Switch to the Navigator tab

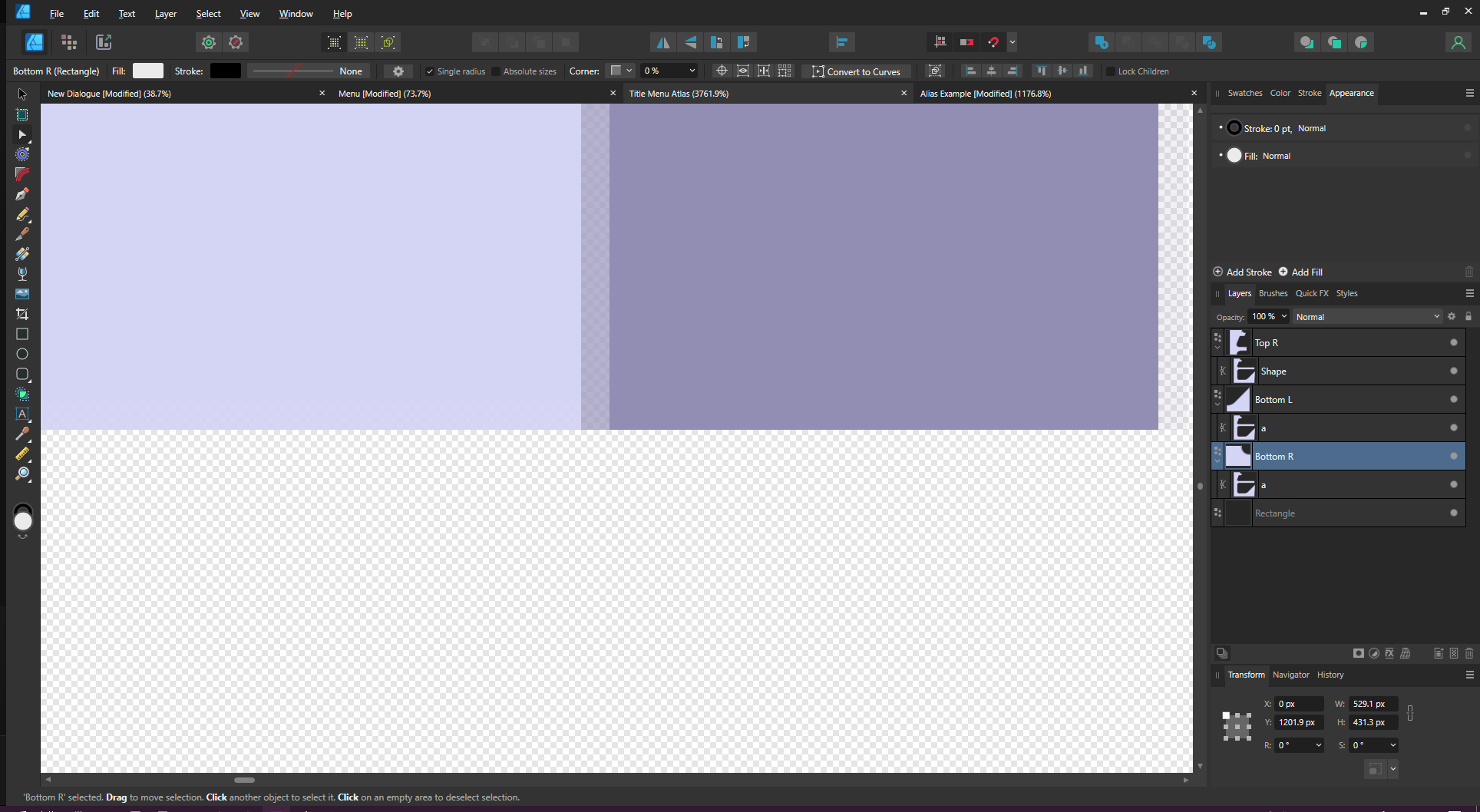coord(1290,675)
